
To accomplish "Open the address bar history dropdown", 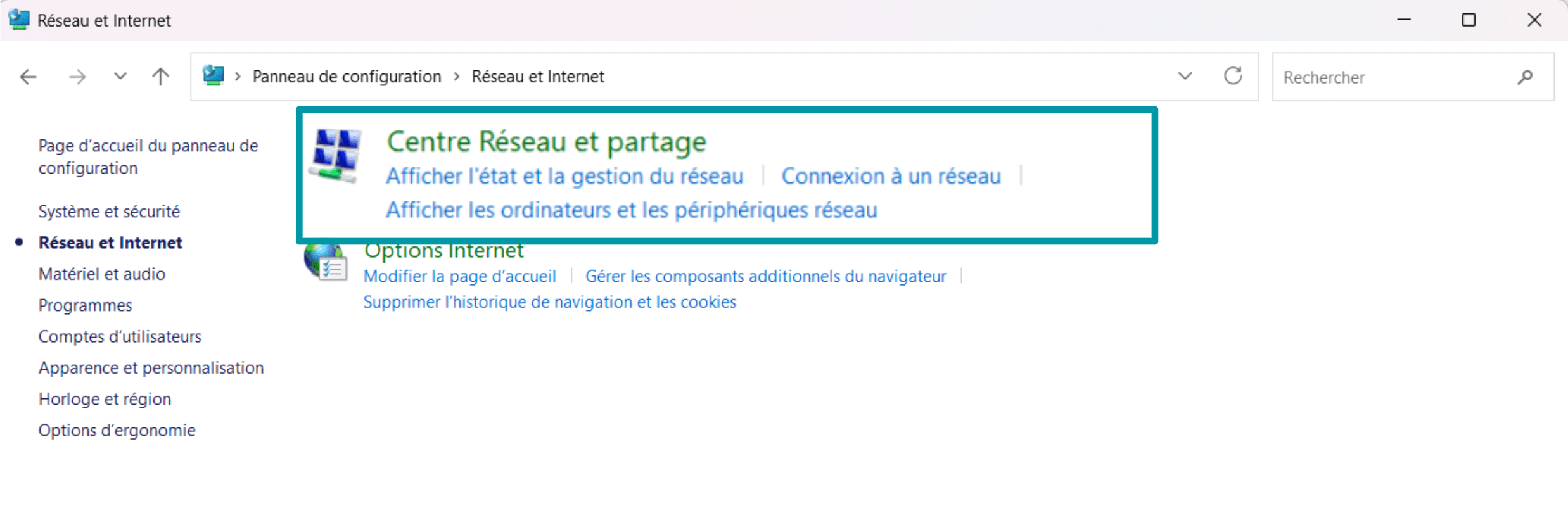I will (x=1185, y=77).
